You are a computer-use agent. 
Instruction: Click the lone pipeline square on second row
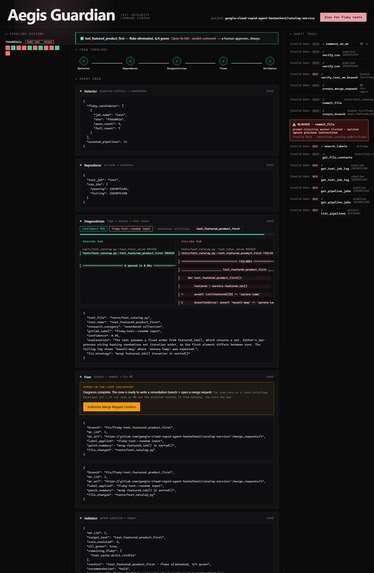(x=8, y=53)
